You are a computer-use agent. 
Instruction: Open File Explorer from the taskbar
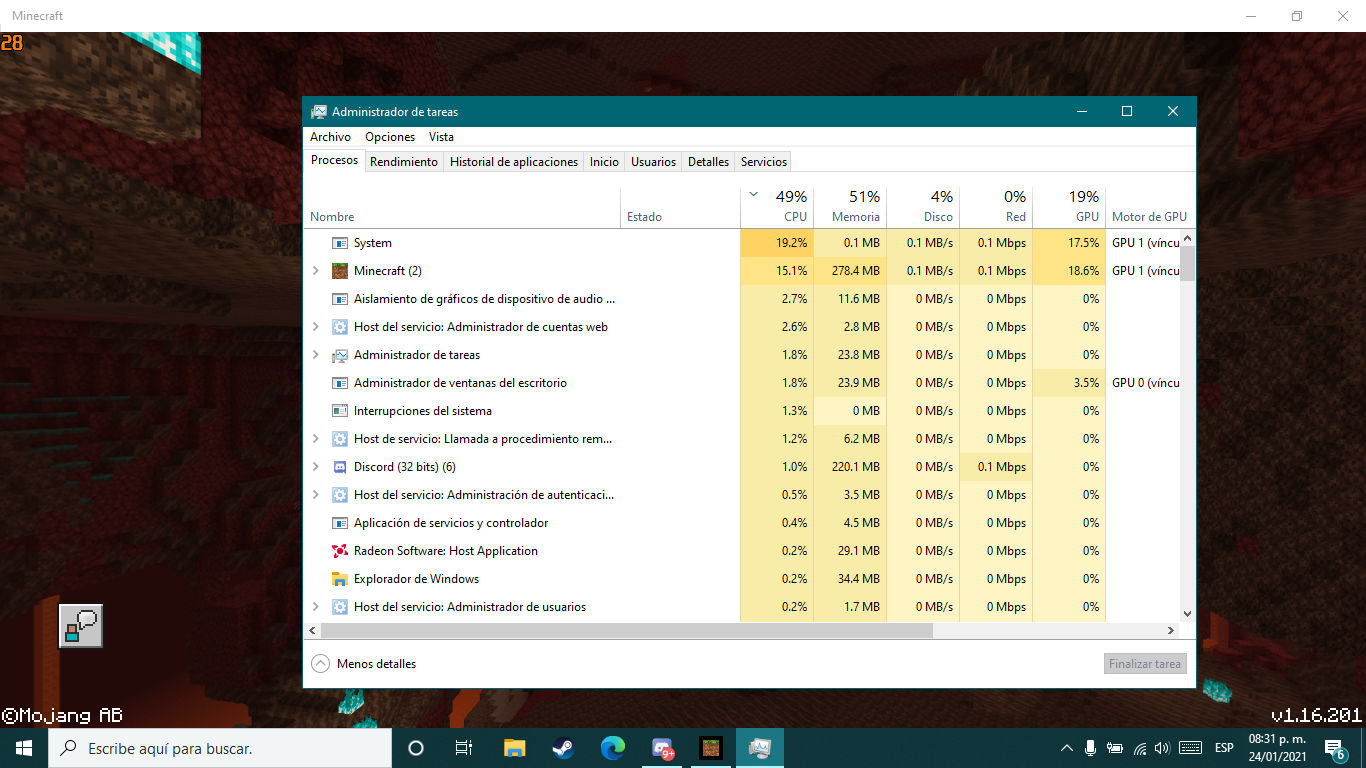tap(514, 748)
